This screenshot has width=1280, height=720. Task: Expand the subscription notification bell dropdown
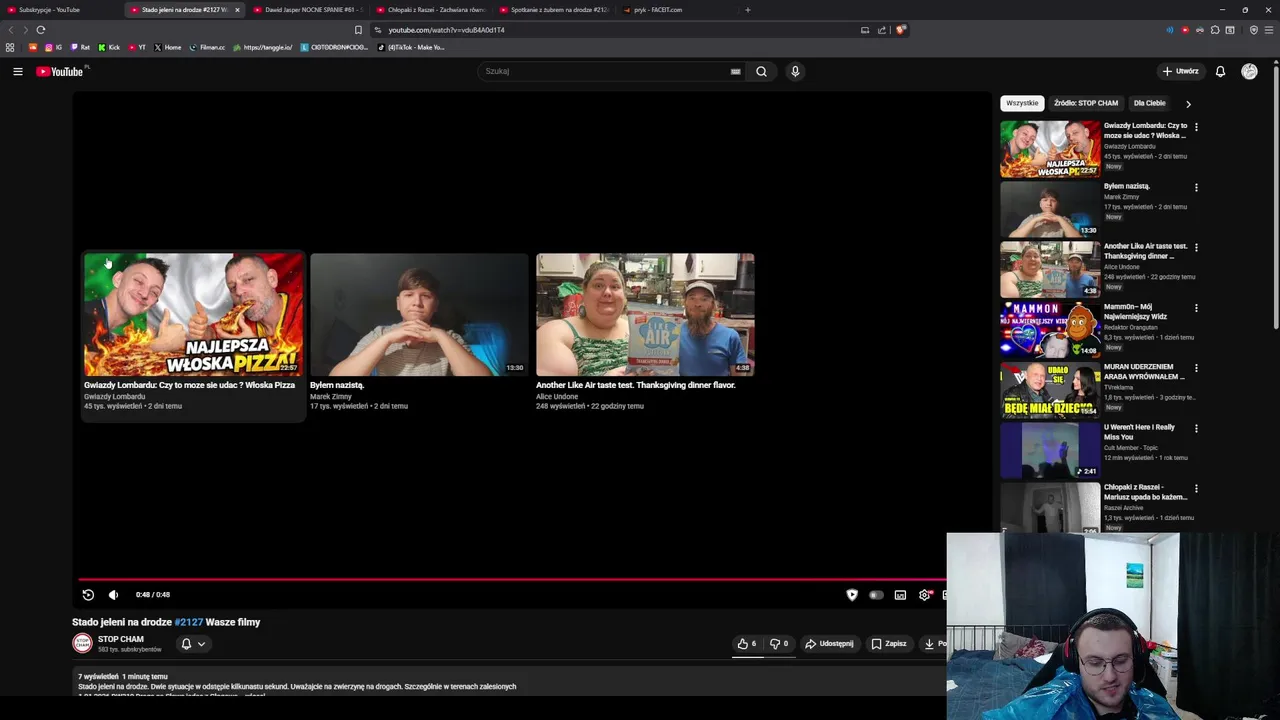pos(193,644)
